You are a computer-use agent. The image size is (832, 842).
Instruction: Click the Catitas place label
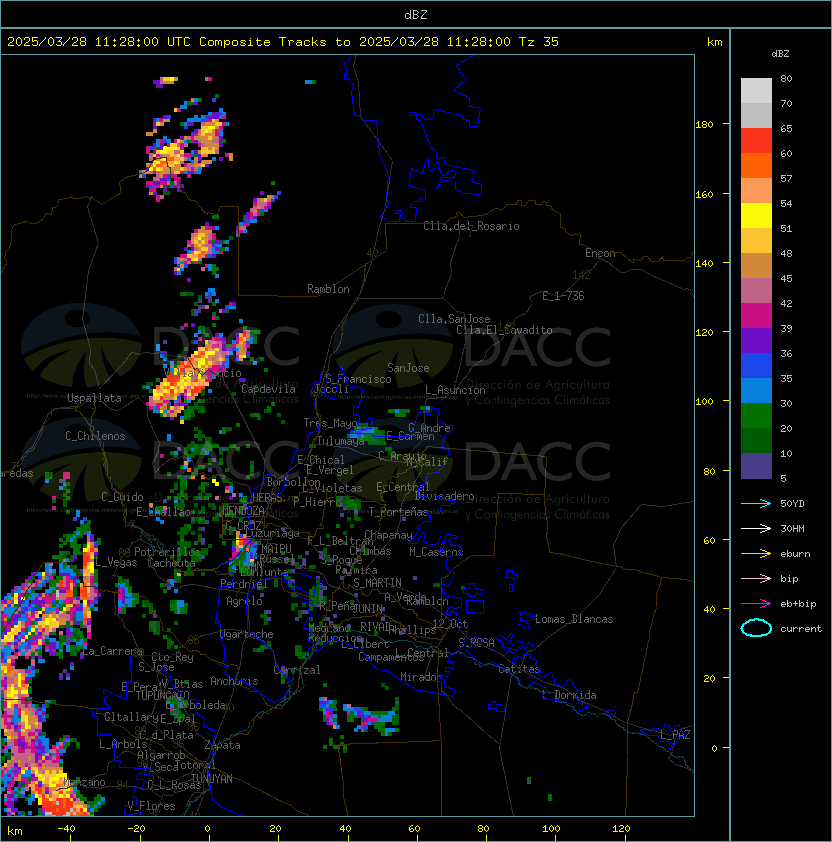[519, 669]
